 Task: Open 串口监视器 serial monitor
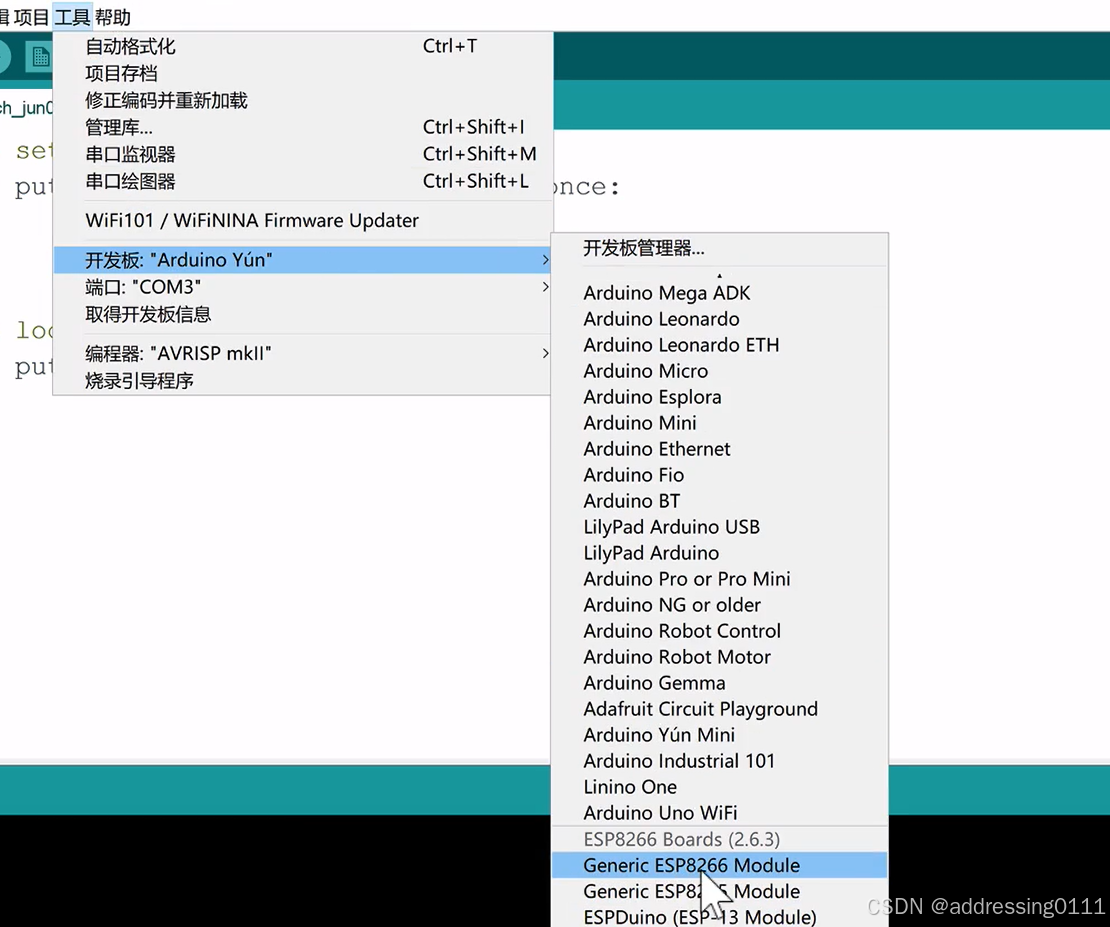[303, 154]
